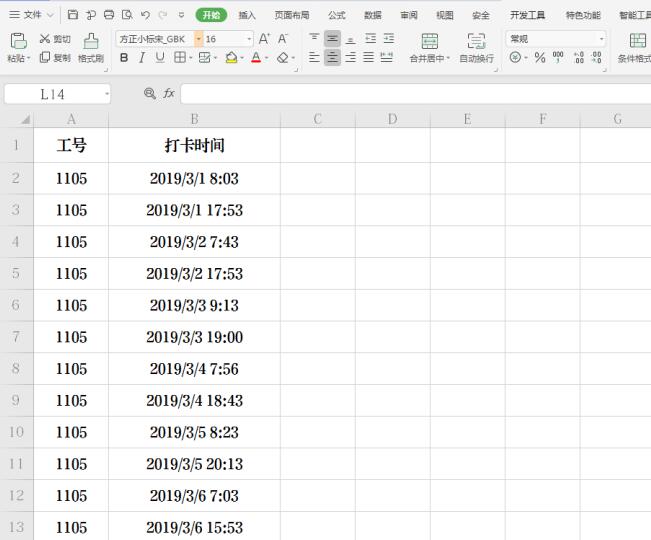Click the erase/clear format icon

283,57
